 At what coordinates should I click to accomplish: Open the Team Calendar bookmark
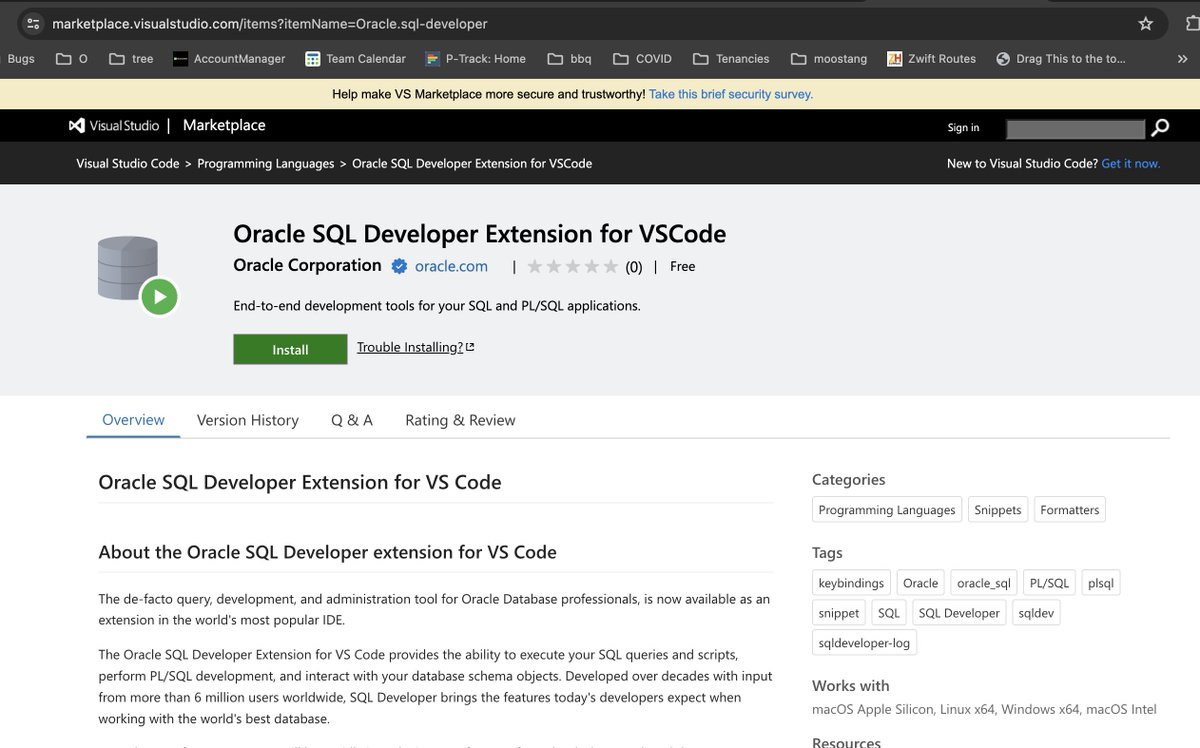tap(355, 59)
